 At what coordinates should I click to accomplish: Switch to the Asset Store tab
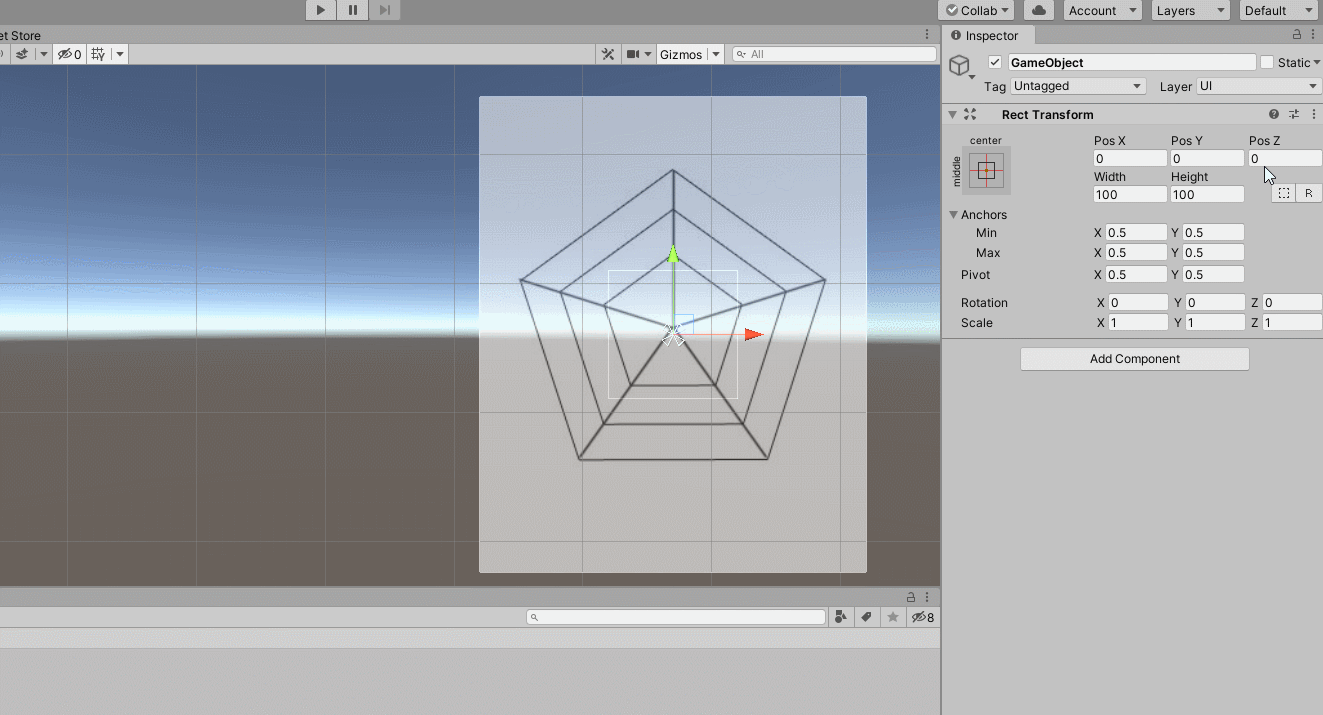[x=19, y=35]
